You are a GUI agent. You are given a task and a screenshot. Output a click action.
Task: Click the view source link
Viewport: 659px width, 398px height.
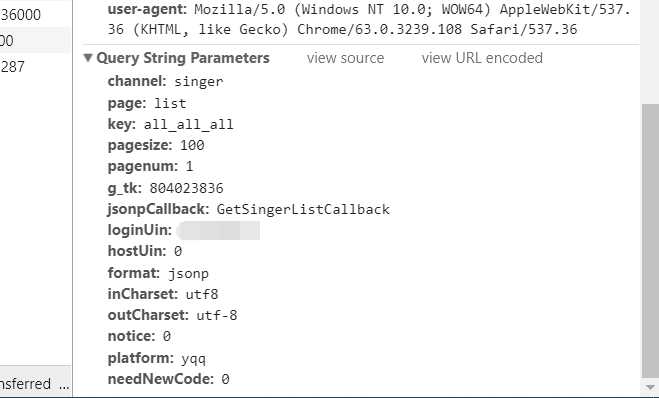click(x=345, y=58)
